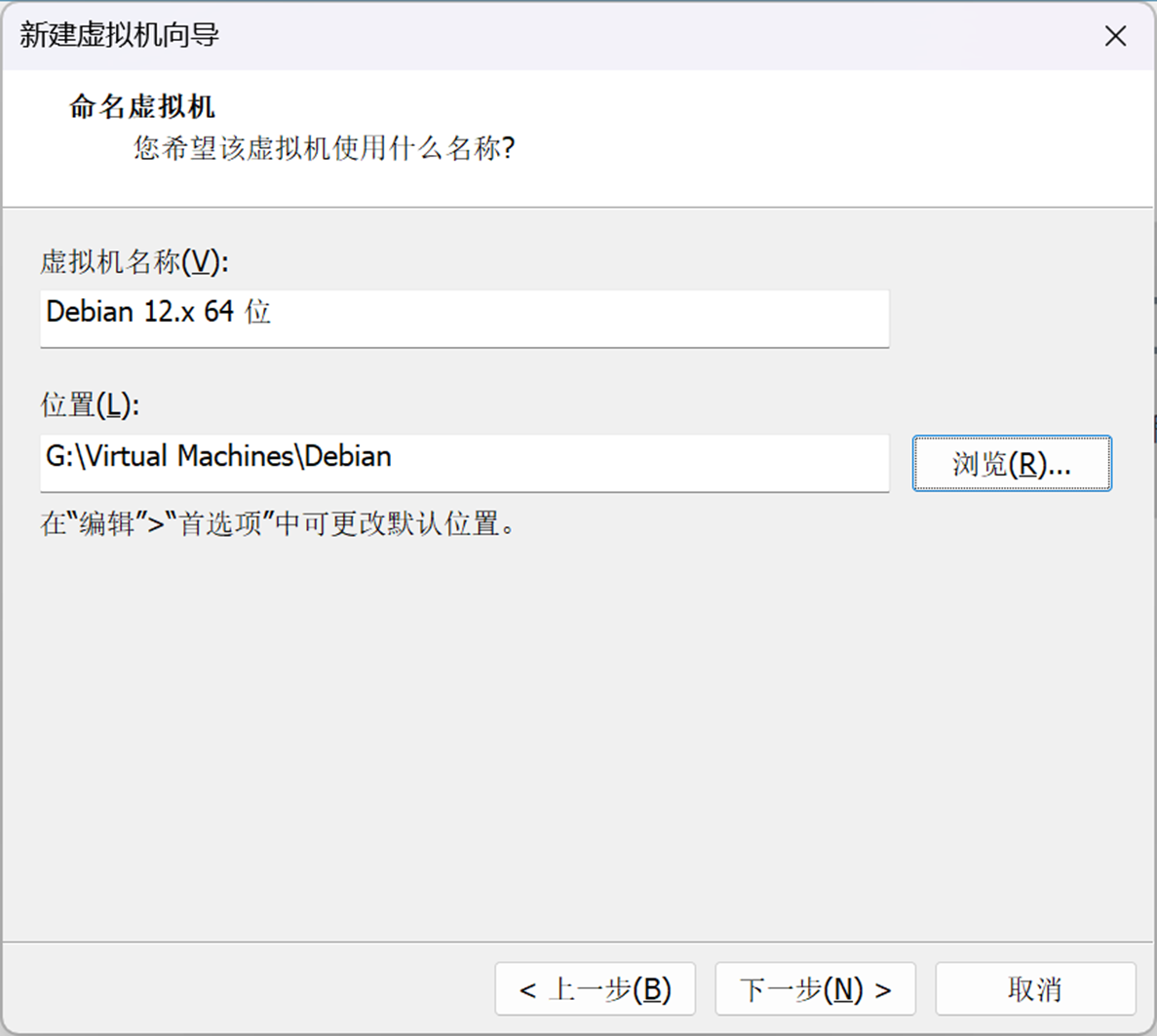Focus the 位置 path input field
The height and width of the screenshot is (1036, 1157).
coord(634,462)
